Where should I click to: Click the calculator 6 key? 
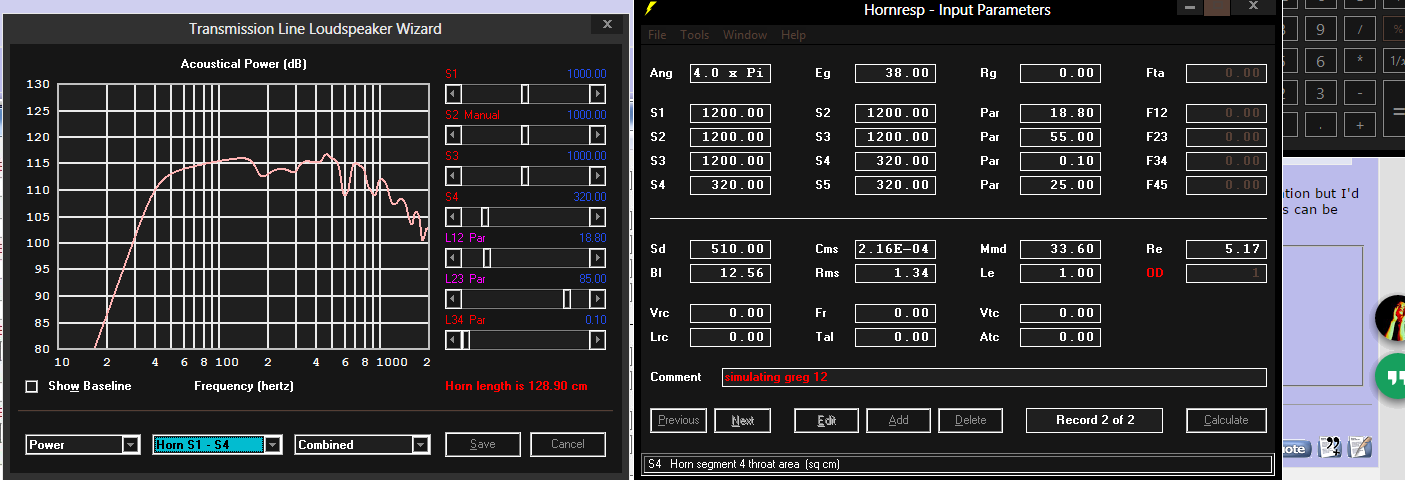(x=1321, y=62)
